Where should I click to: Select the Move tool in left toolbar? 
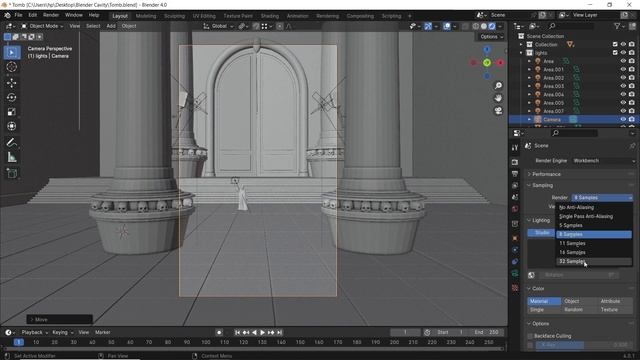point(11,83)
